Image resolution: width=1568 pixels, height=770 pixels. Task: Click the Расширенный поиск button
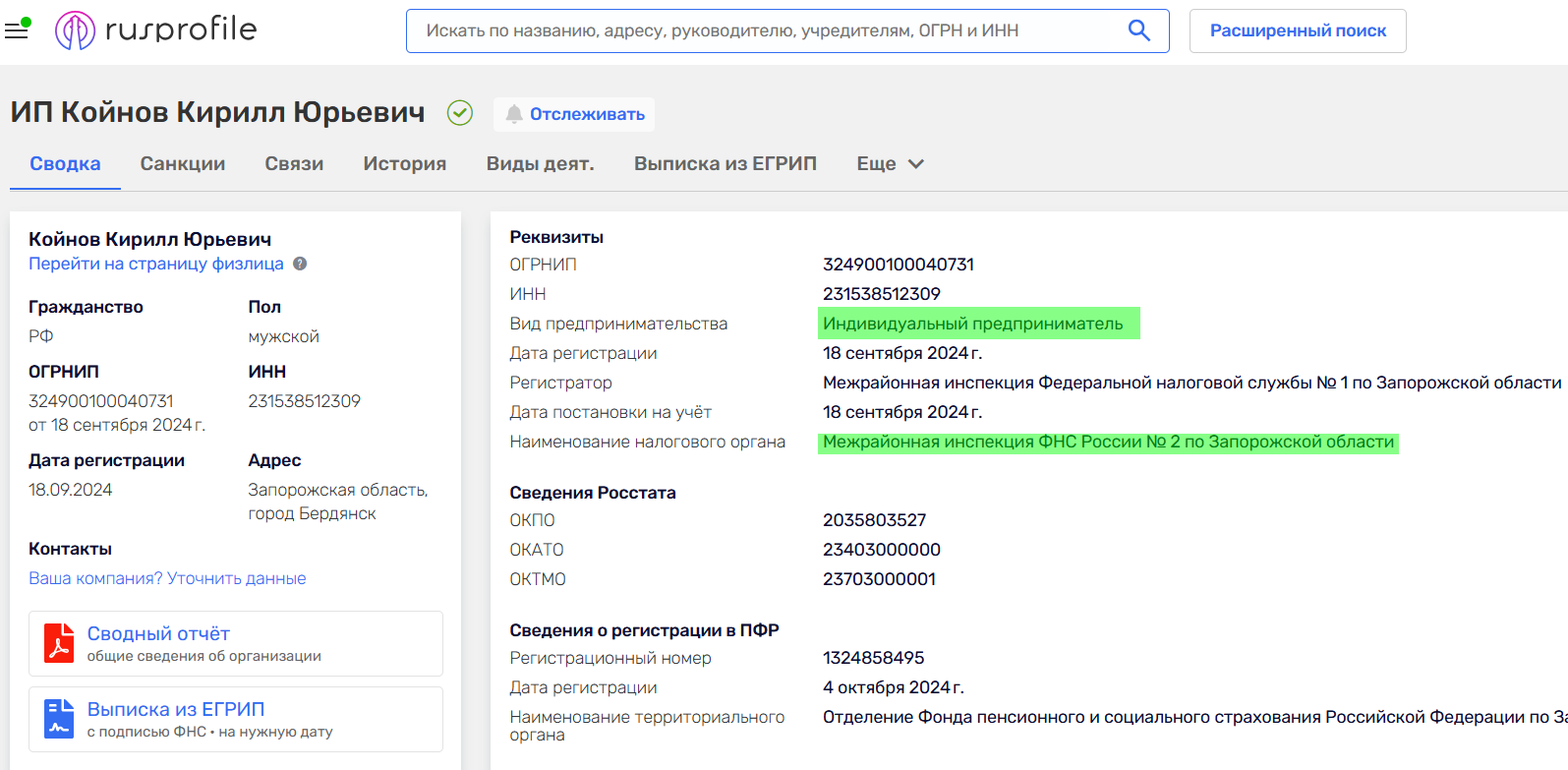coord(1298,30)
